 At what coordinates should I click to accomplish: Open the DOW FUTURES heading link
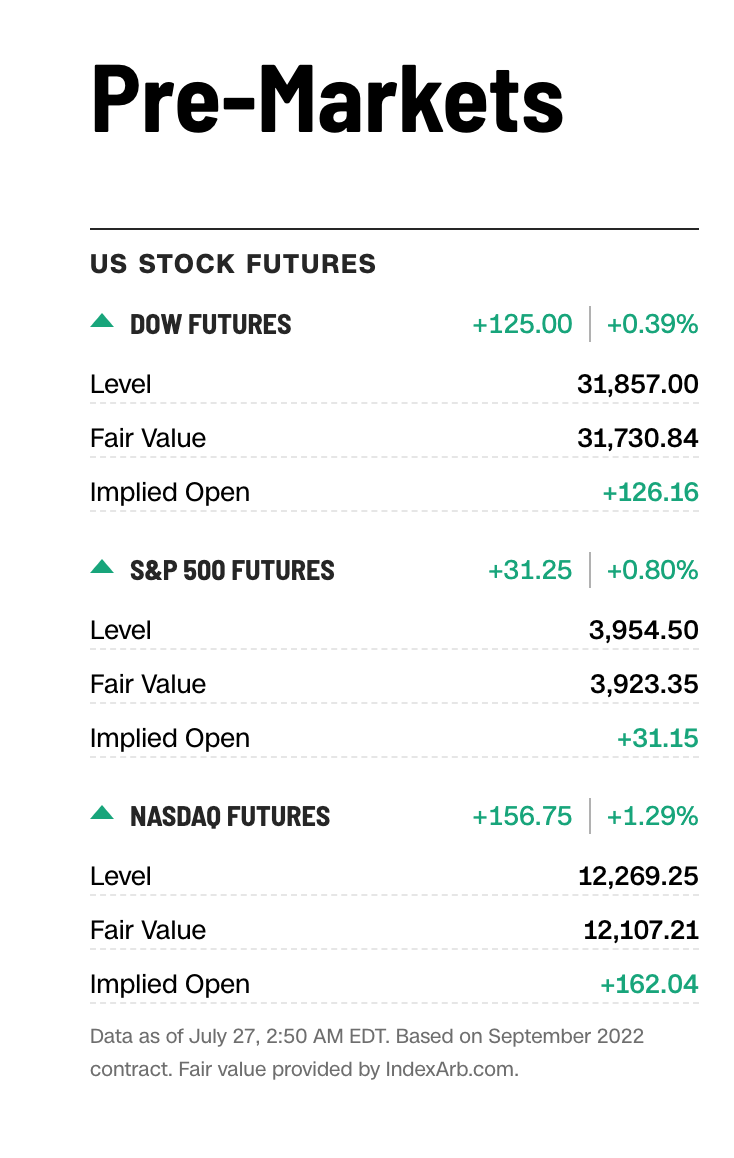[x=211, y=324]
